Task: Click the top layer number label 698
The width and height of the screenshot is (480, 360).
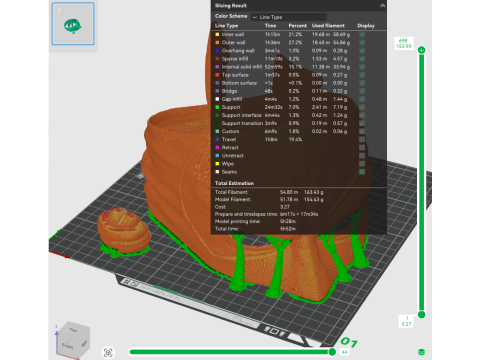Action: [x=403, y=40]
